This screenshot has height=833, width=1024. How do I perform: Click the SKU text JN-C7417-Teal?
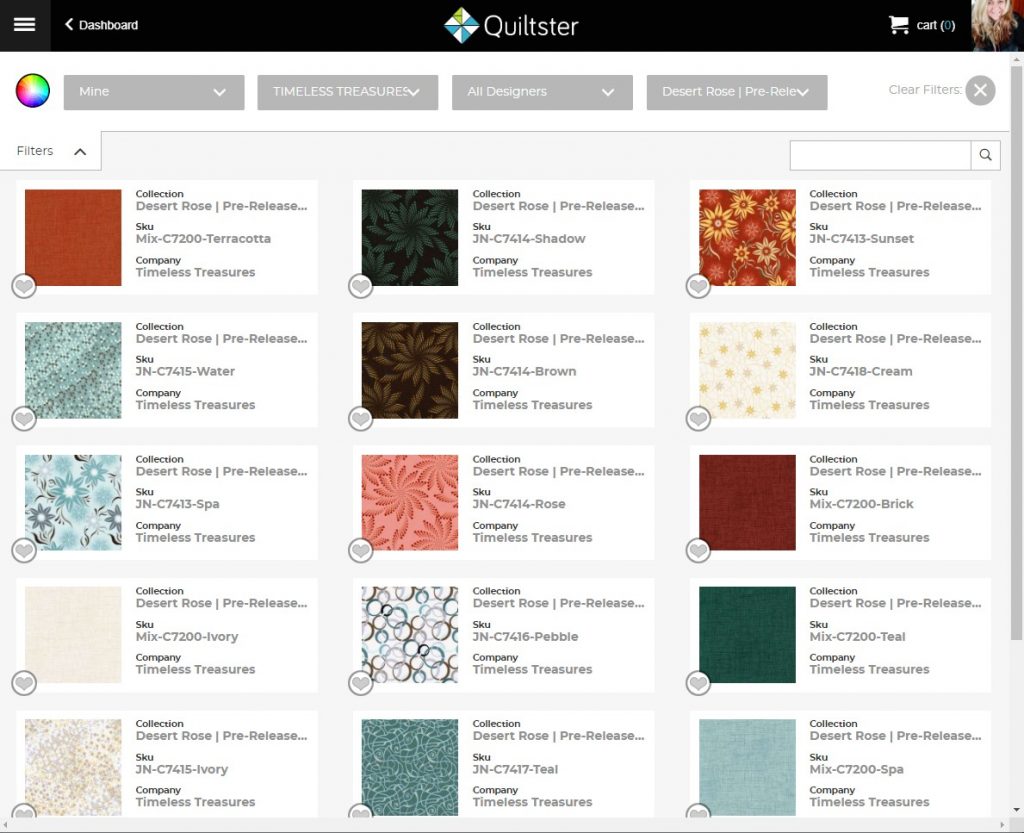tap(515, 769)
